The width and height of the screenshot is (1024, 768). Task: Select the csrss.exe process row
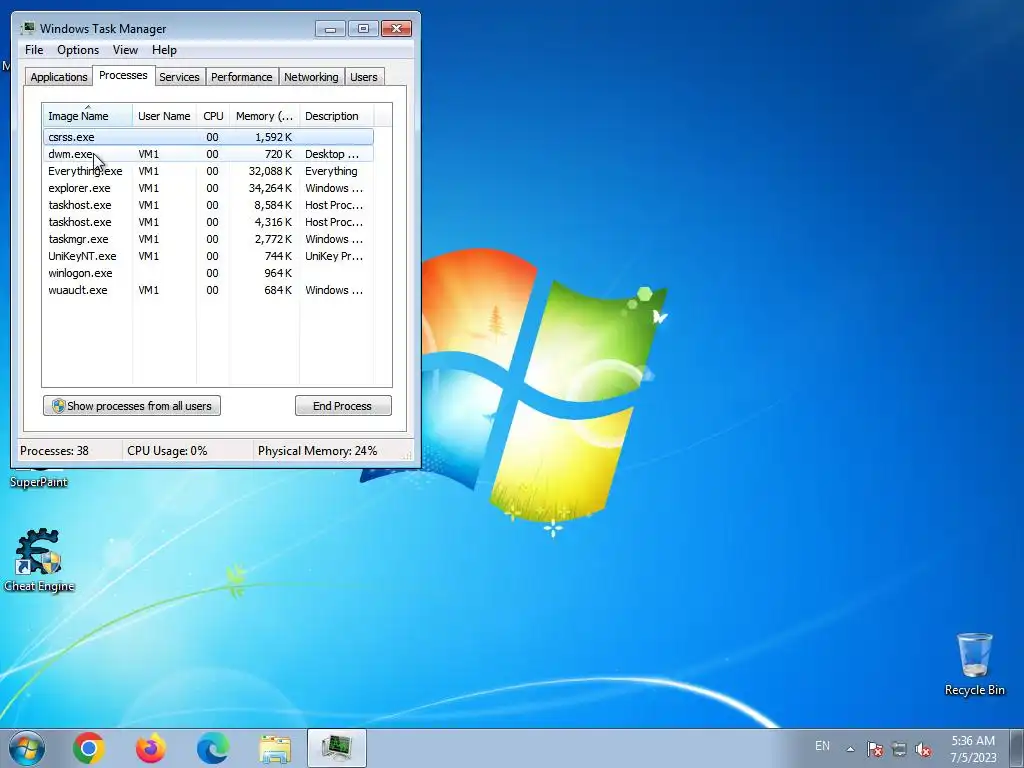coord(208,137)
